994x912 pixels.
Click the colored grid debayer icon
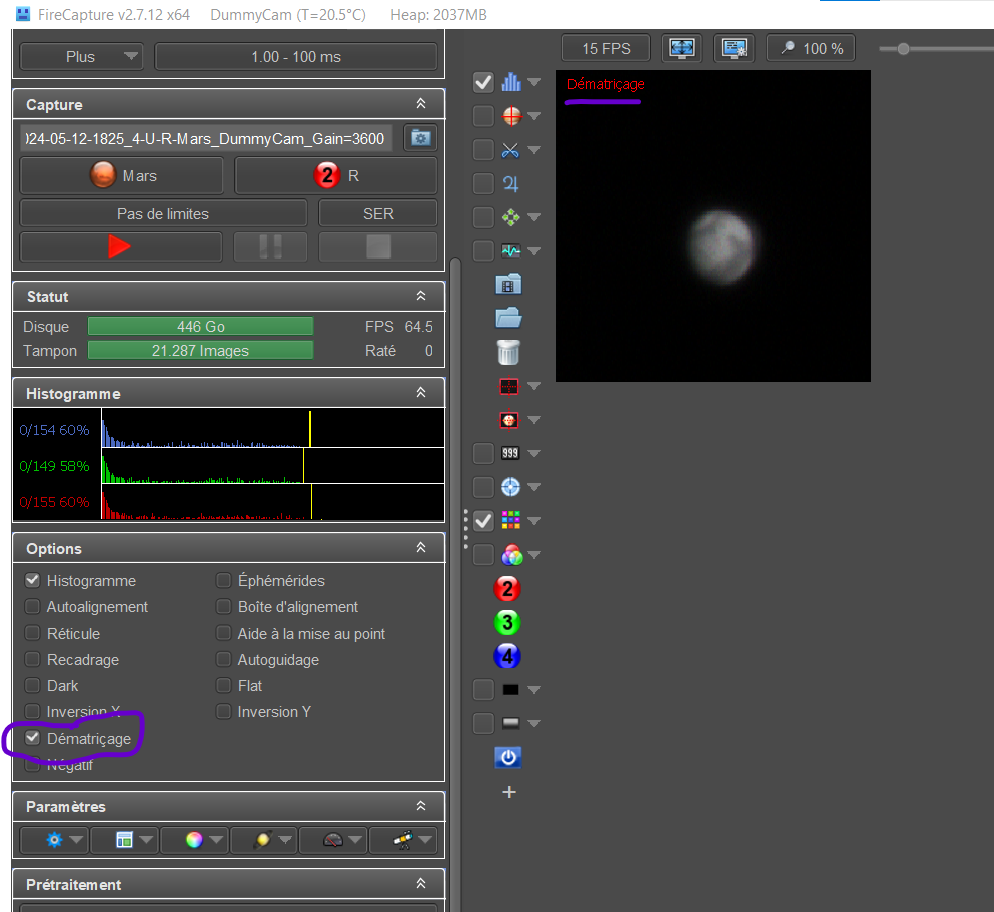point(510,520)
